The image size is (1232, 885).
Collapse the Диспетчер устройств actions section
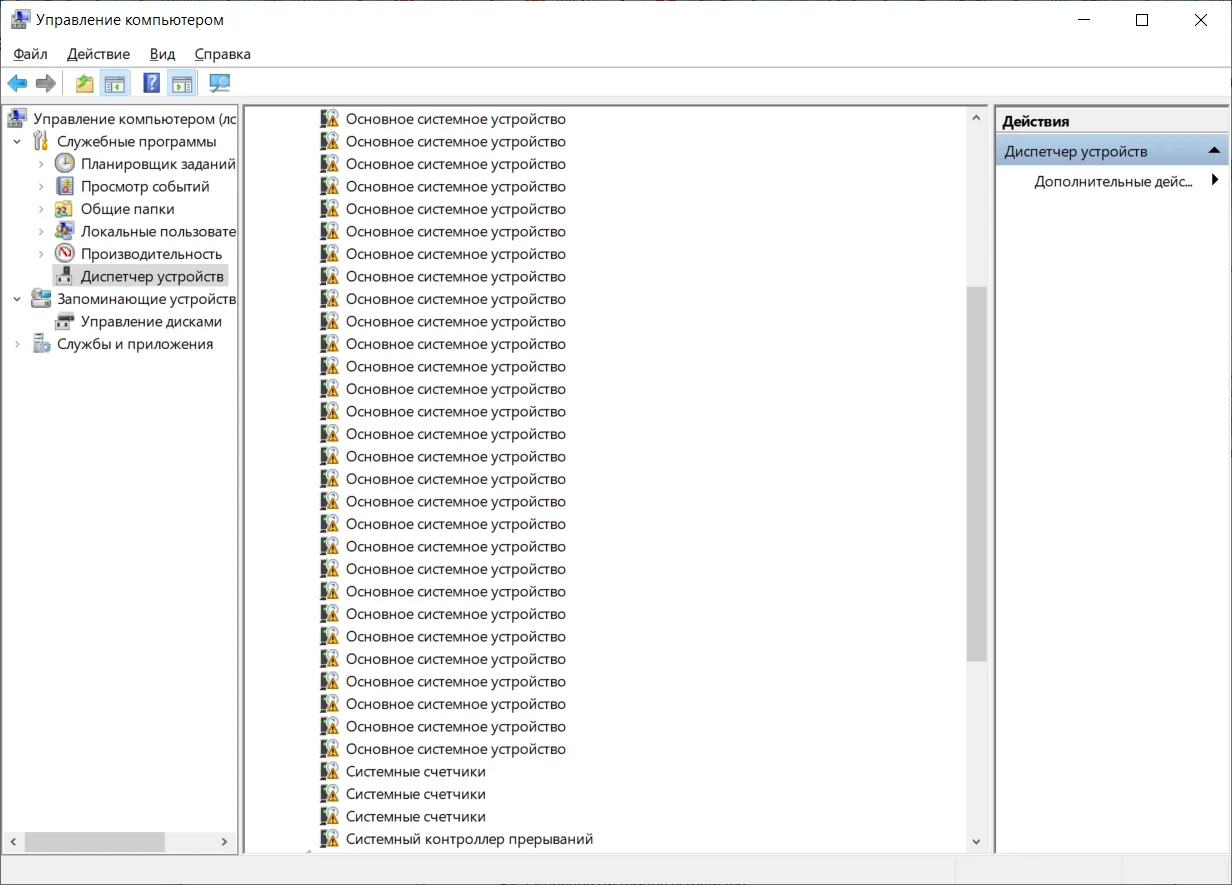coord(1214,151)
